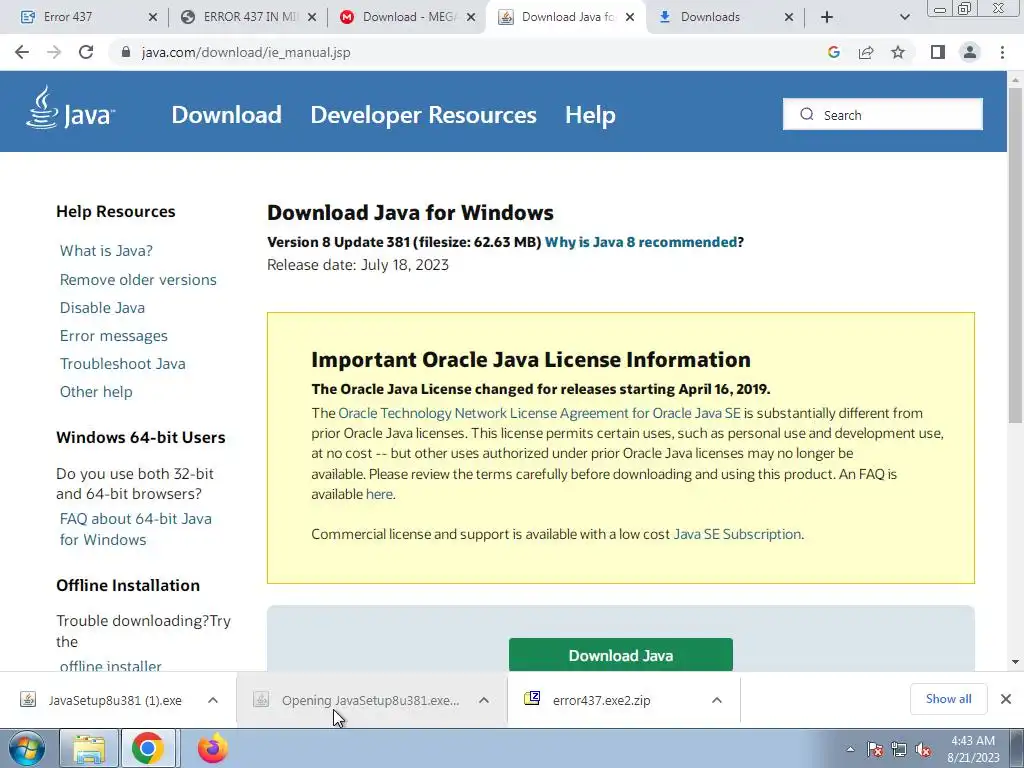The image size is (1024, 768).
Task: Expand options for error437.exe2.zip download
Action: coord(716,700)
